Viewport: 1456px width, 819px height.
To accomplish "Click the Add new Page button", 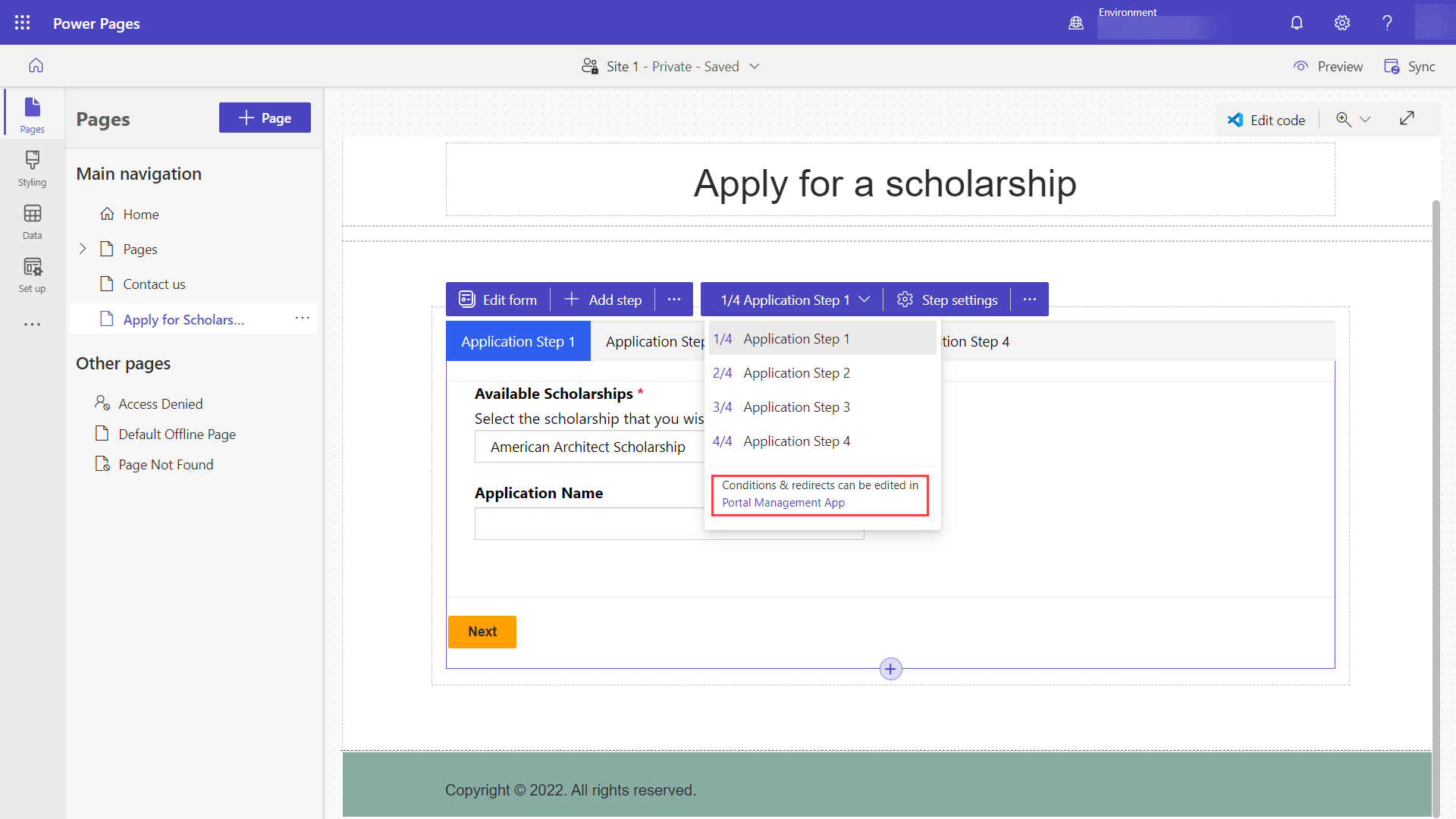I will pyautogui.click(x=264, y=117).
